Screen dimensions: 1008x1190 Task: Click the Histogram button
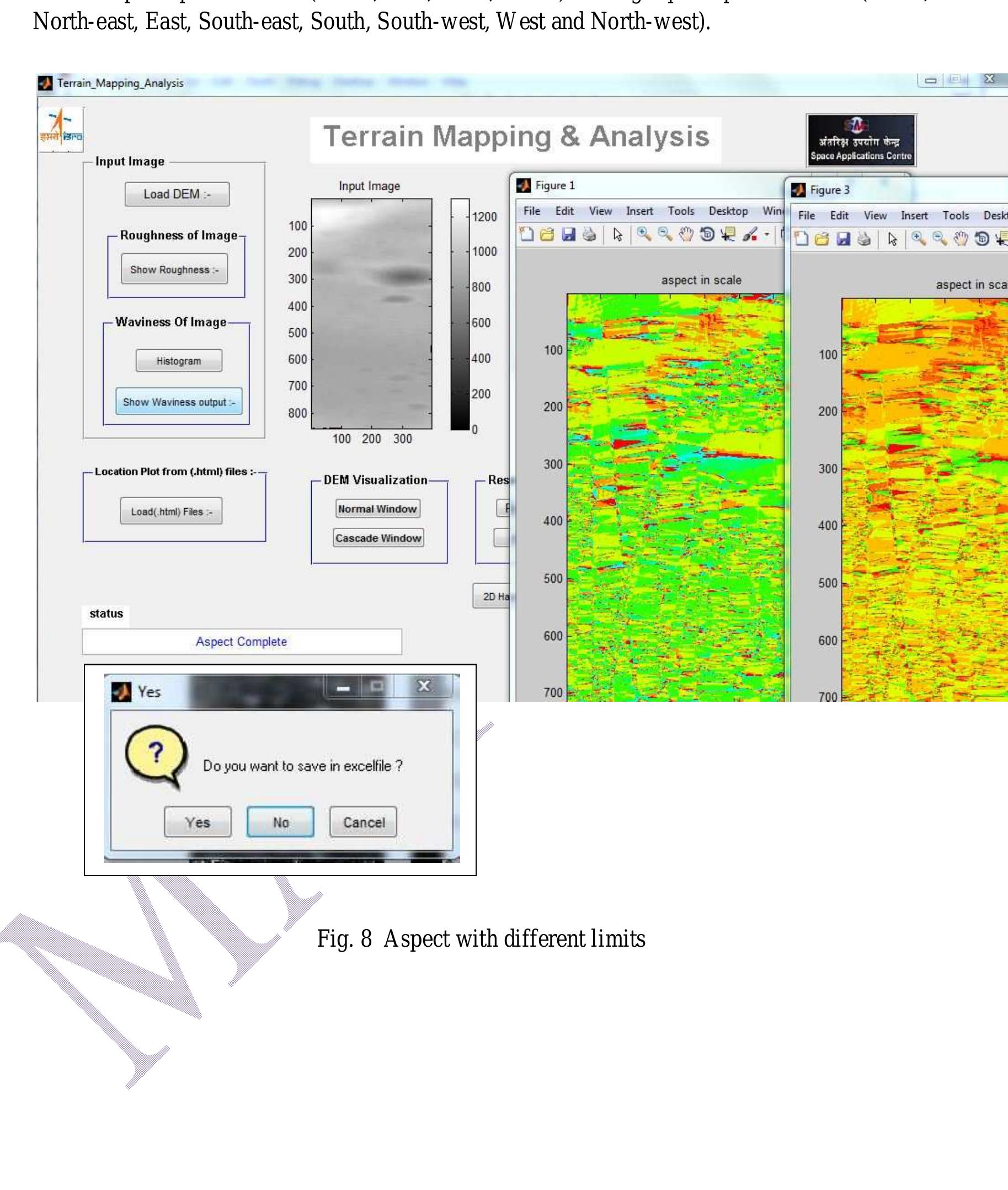[x=179, y=360]
